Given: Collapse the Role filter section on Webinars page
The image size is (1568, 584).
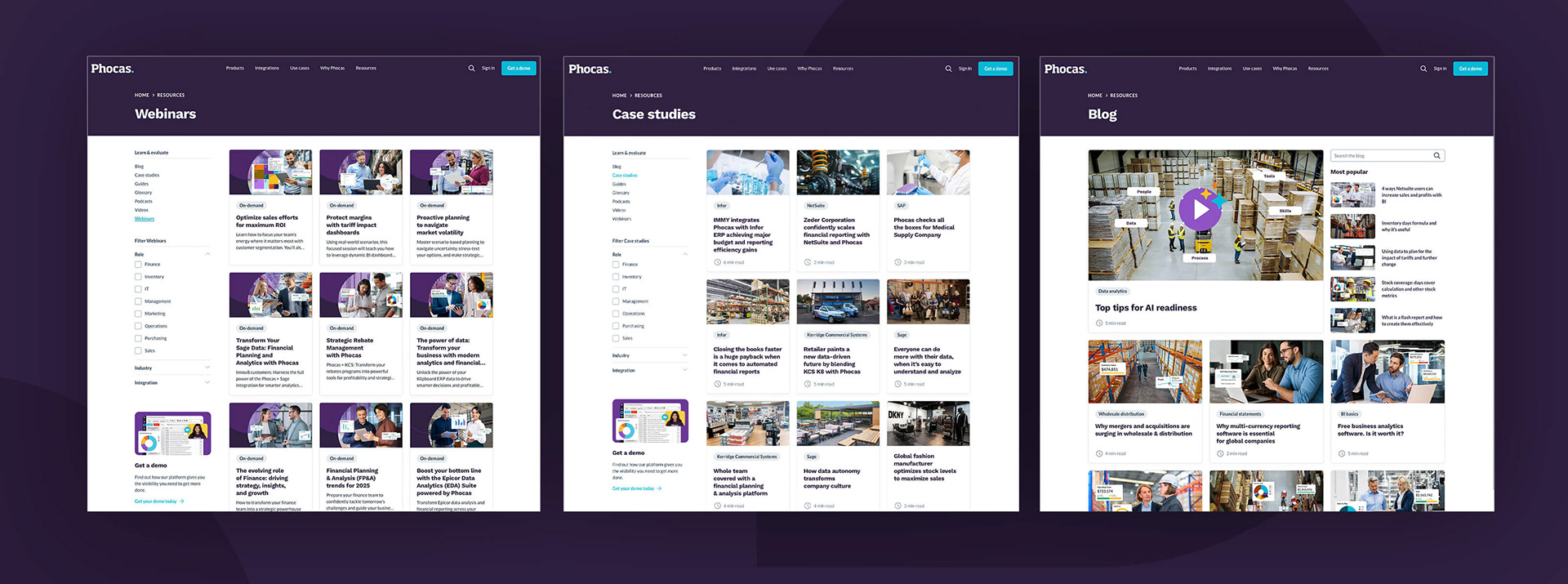Looking at the screenshot, I should pyautogui.click(x=207, y=254).
